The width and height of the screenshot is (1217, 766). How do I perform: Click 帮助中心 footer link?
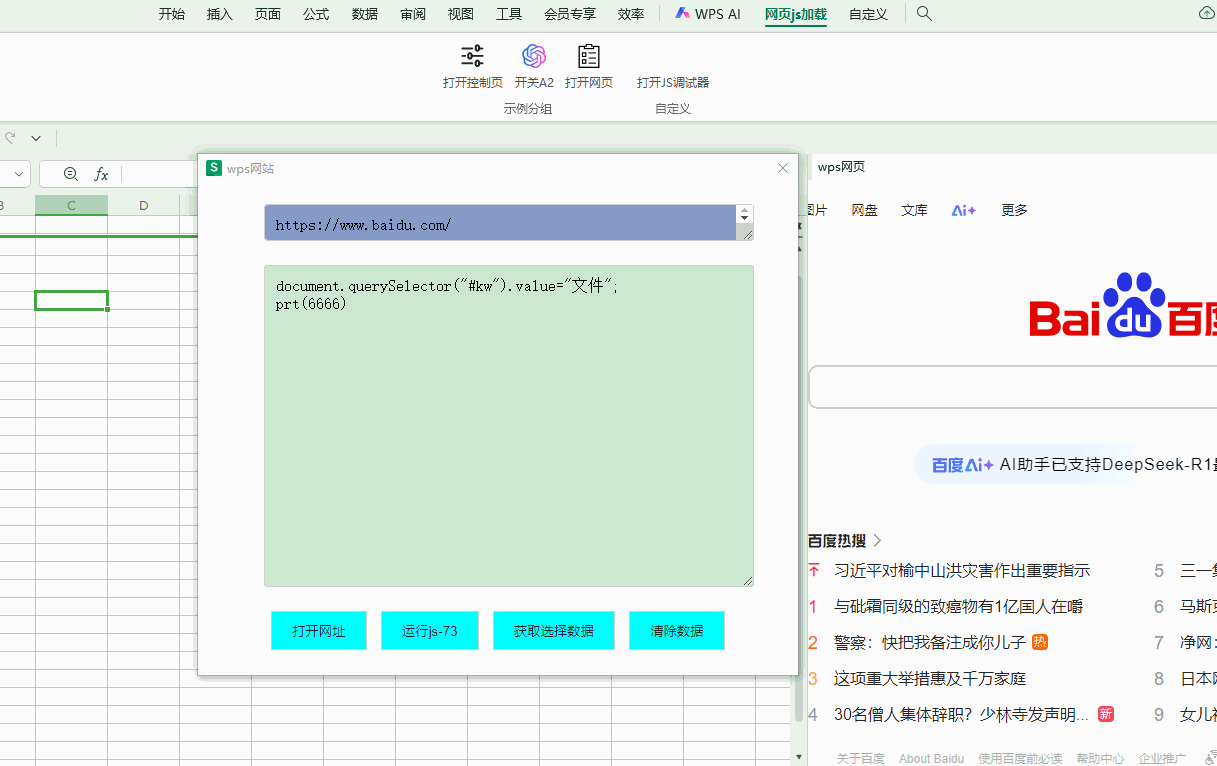click(1100, 758)
